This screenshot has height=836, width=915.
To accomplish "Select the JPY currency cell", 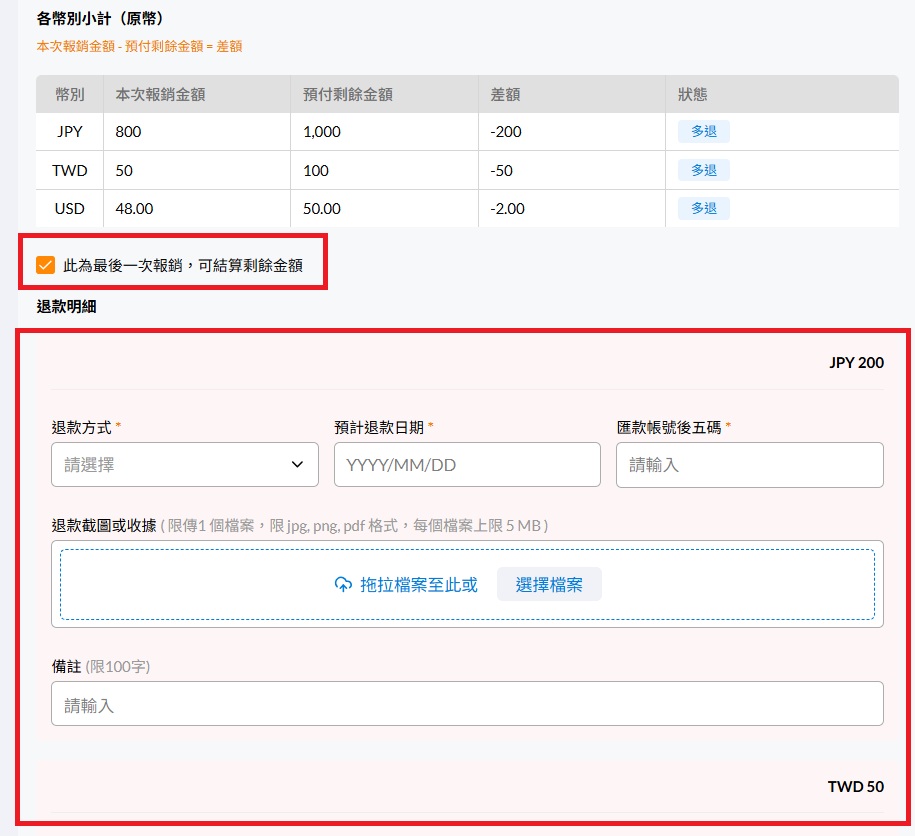I will pyautogui.click(x=69, y=131).
